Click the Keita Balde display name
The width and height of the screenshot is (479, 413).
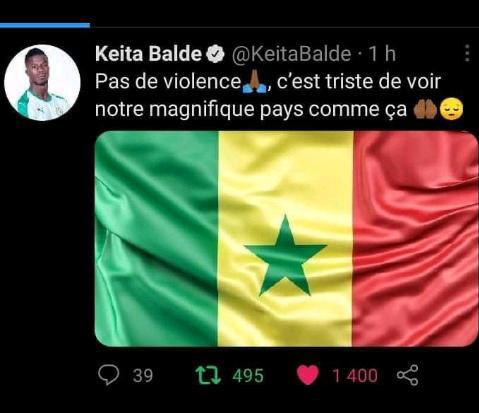149,53
